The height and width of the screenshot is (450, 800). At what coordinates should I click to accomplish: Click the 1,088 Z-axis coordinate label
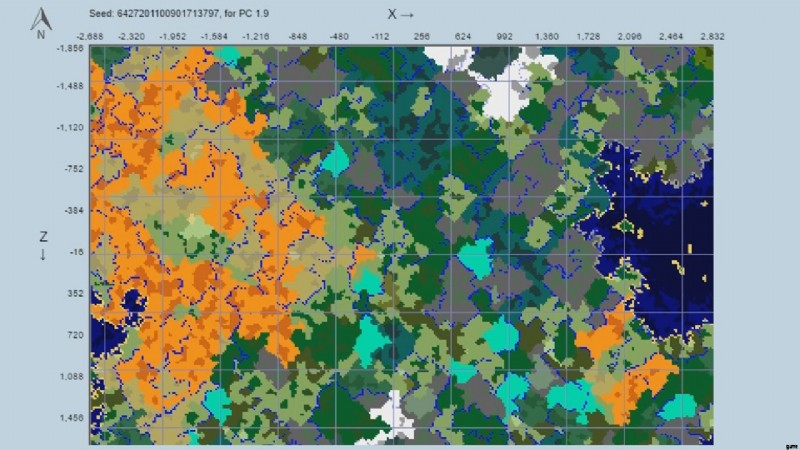[71, 377]
